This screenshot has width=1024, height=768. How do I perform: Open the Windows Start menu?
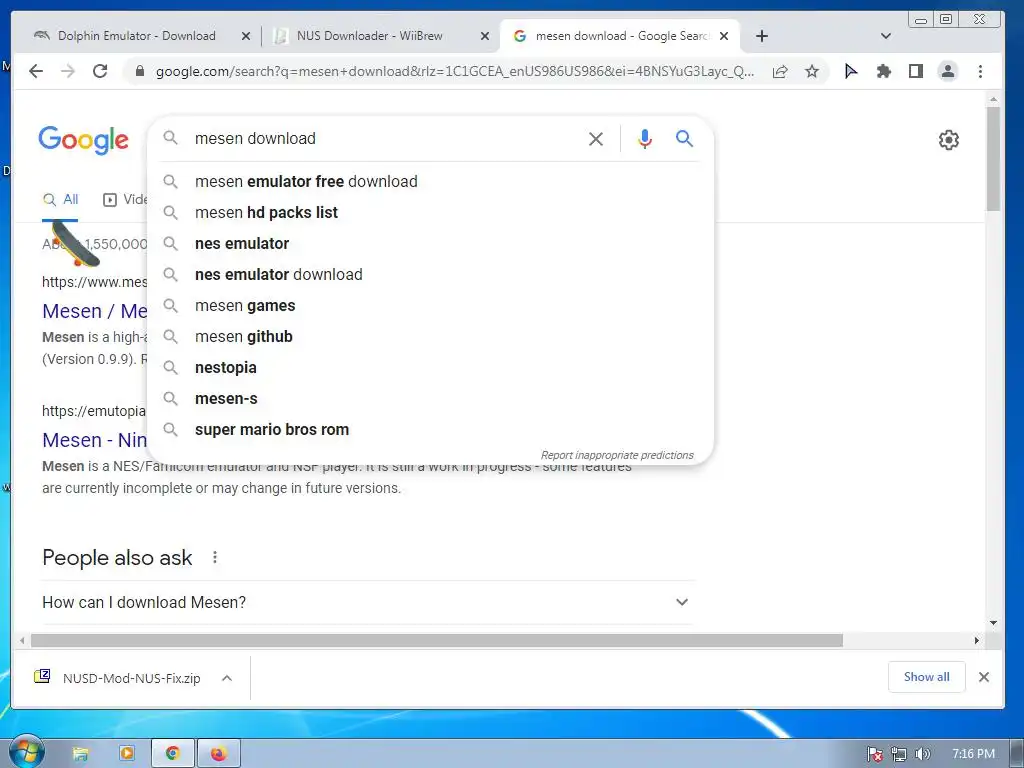(26, 752)
